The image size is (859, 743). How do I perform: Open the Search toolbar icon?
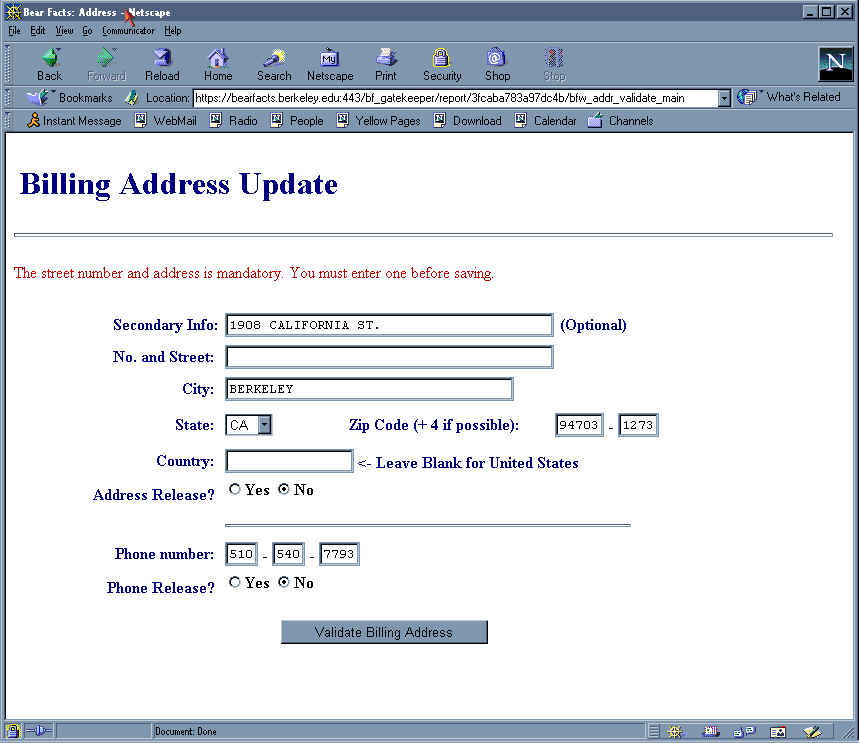(274, 64)
